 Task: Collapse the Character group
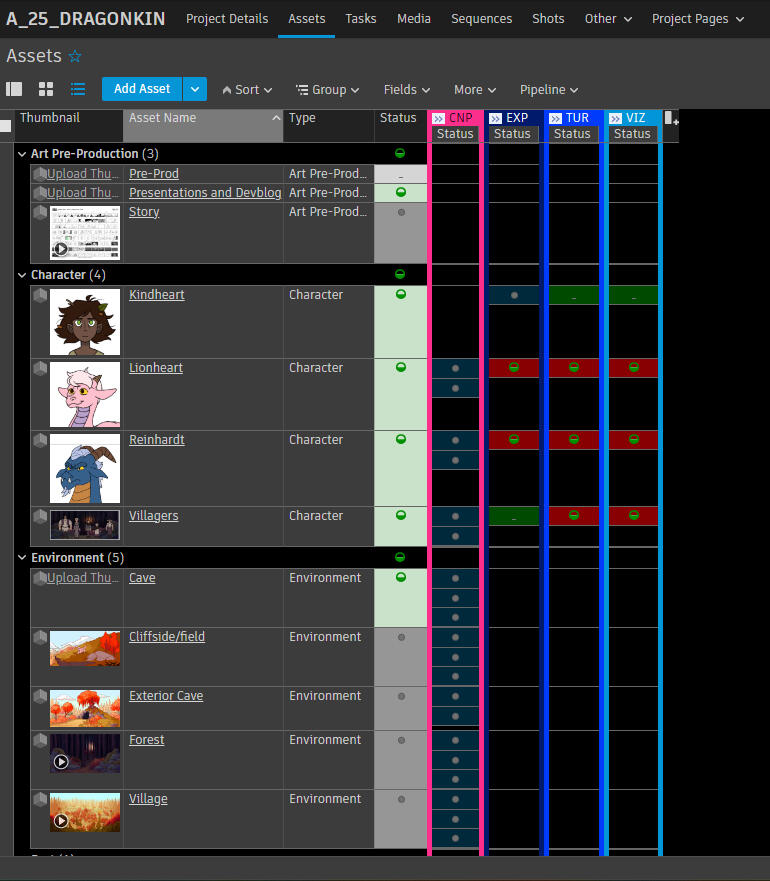pos(22,275)
